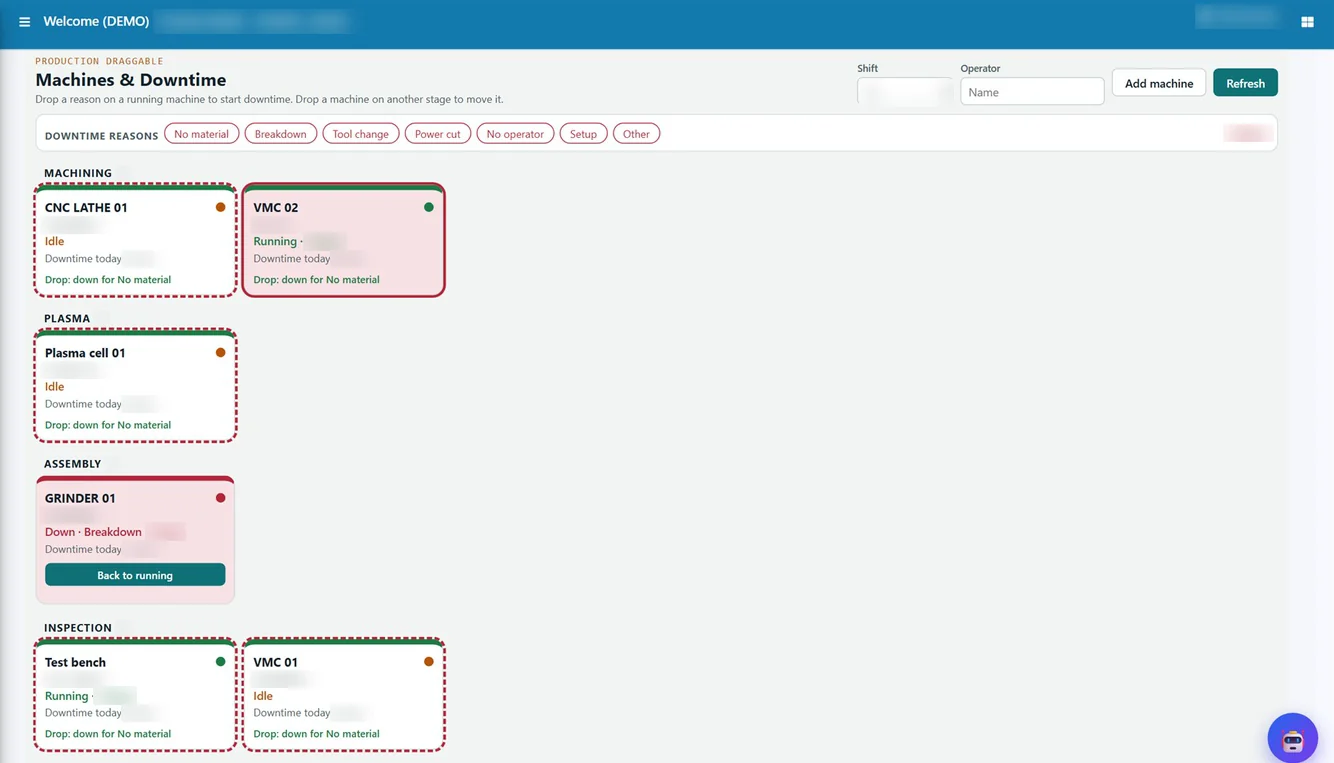
Task: Click the ASSEMBLY stage heading
Action: click(x=73, y=464)
